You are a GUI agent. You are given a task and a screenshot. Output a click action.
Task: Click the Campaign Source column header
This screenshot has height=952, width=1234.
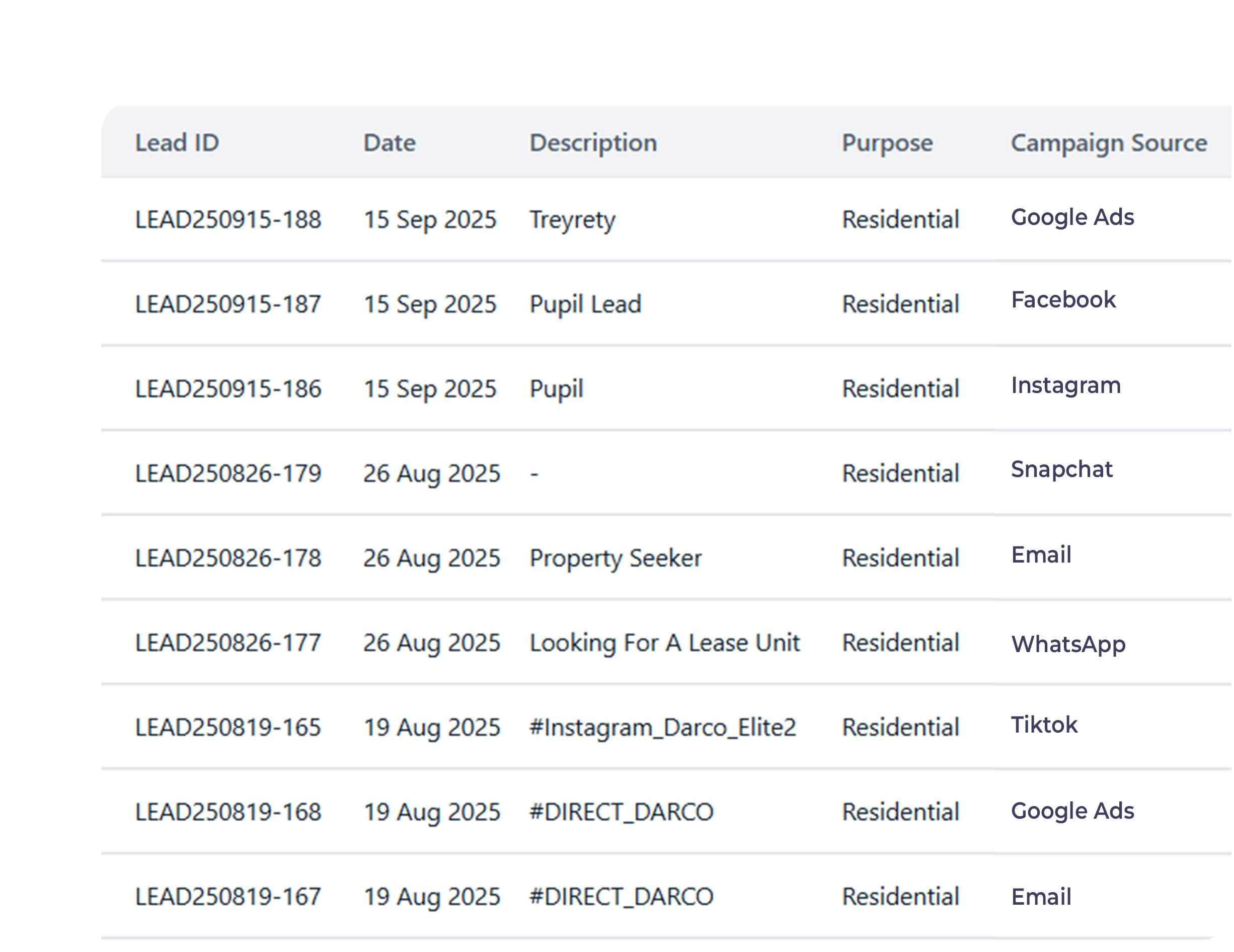coord(1108,142)
